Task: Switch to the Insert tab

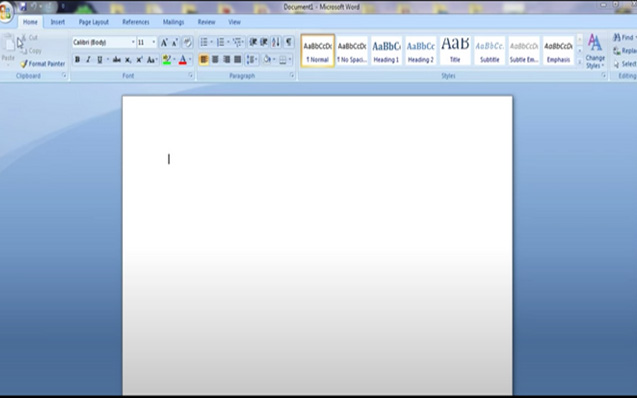Action: coord(57,22)
